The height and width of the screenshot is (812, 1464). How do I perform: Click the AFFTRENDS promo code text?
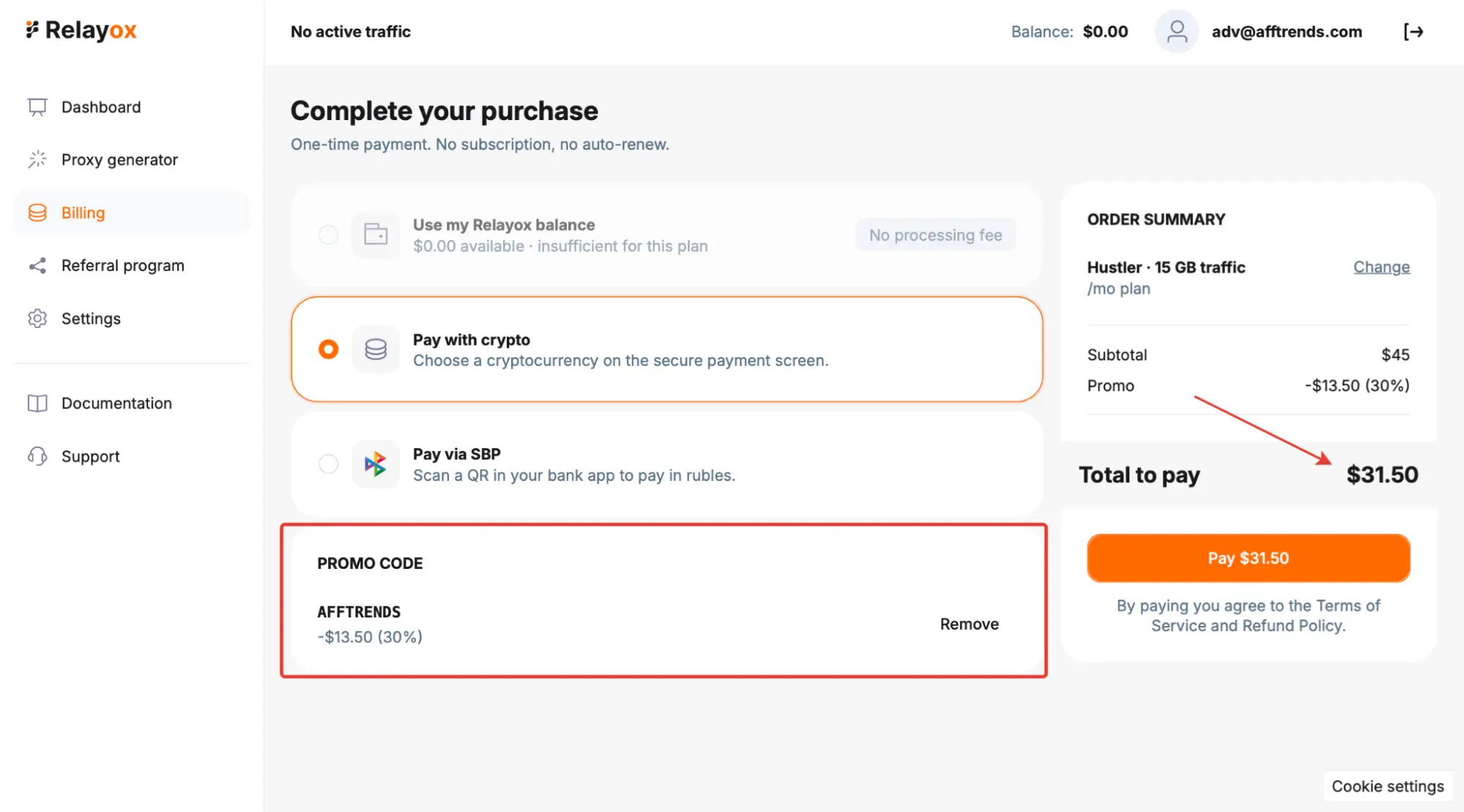359,612
